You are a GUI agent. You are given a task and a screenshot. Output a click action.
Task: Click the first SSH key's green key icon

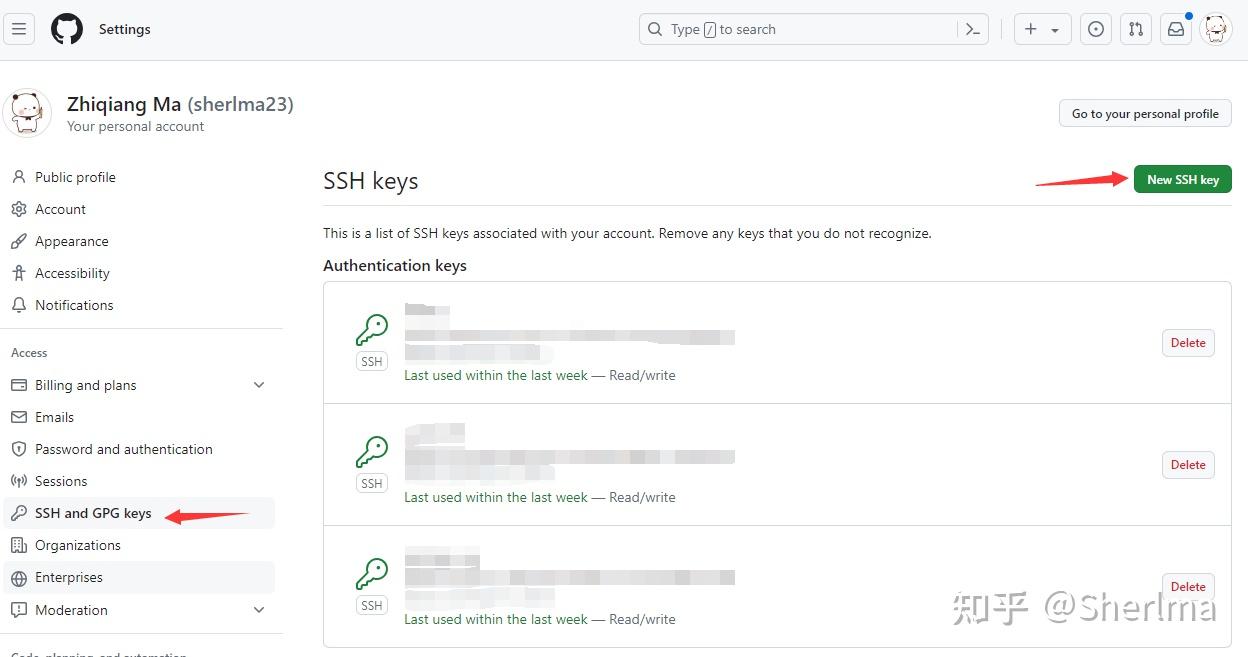pyautogui.click(x=372, y=330)
